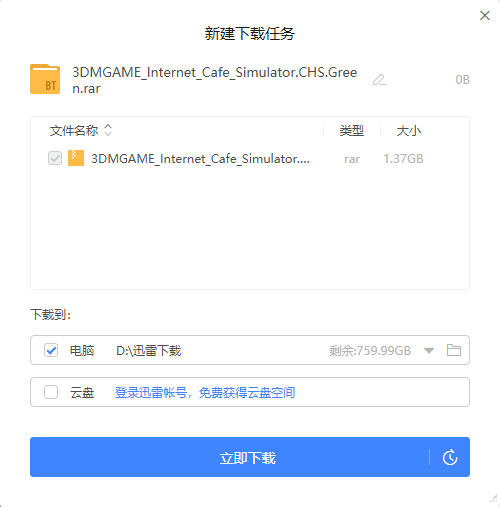Enable the 云盘 cloud disk checkbox

coord(51,392)
